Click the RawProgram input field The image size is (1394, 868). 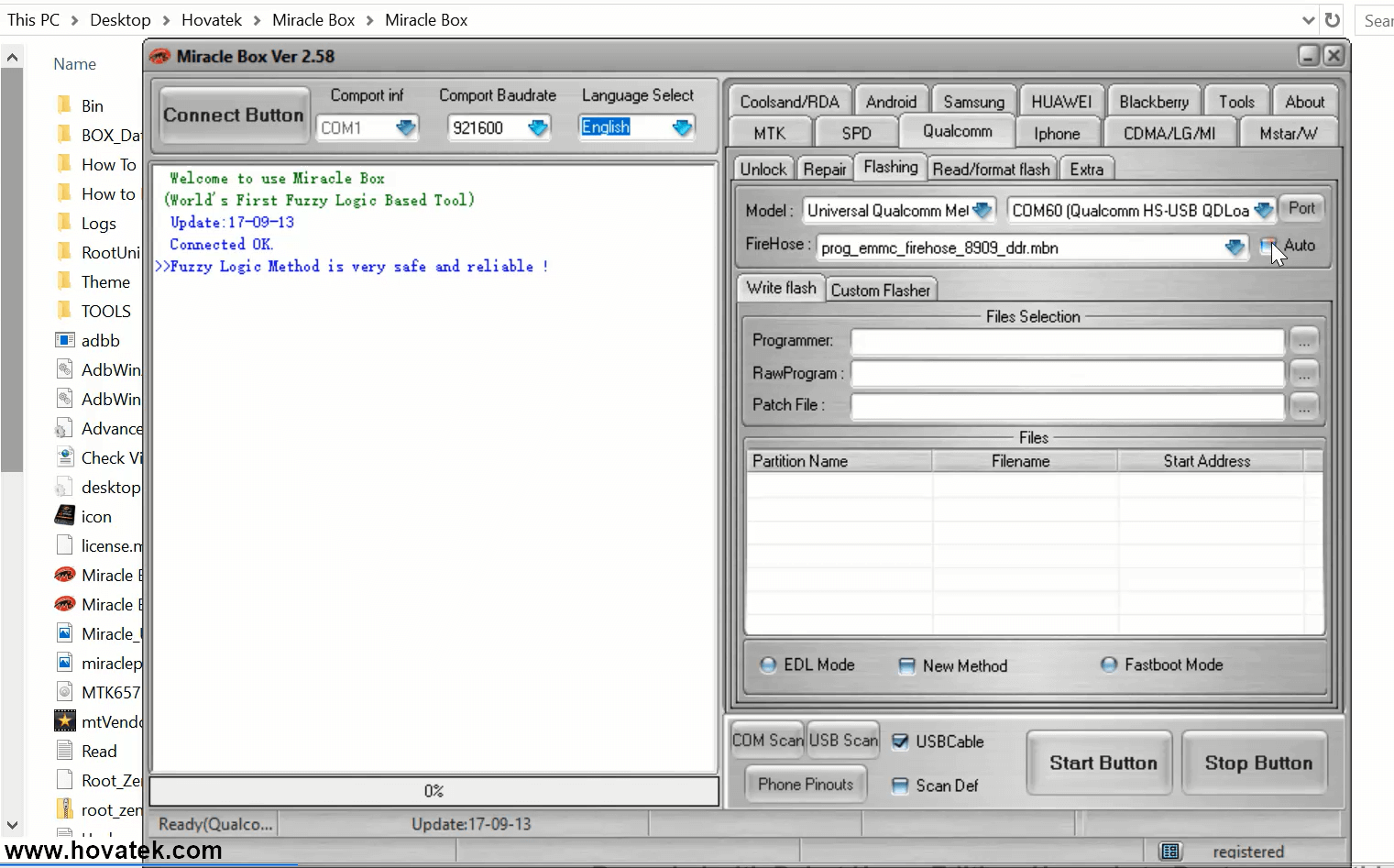point(1067,374)
